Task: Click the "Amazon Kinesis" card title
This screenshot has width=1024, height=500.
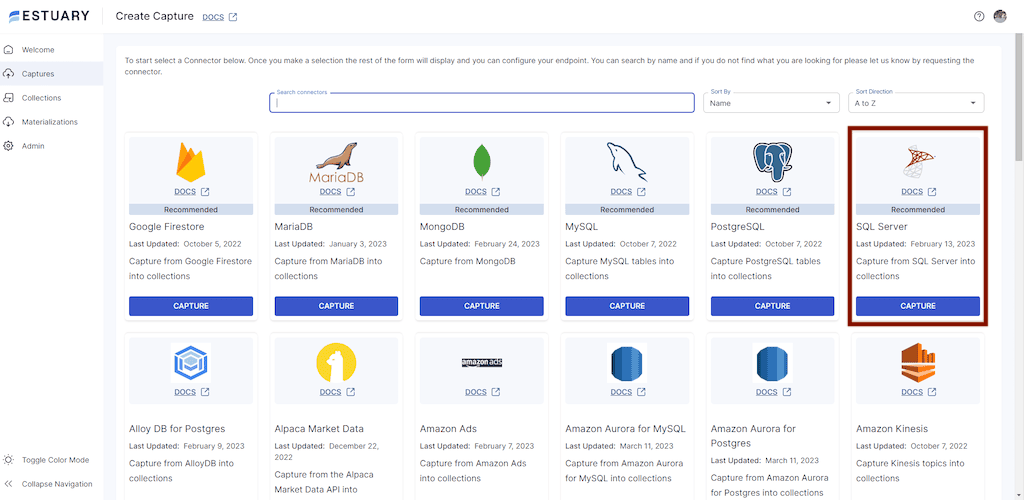Action: click(x=892, y=429)
